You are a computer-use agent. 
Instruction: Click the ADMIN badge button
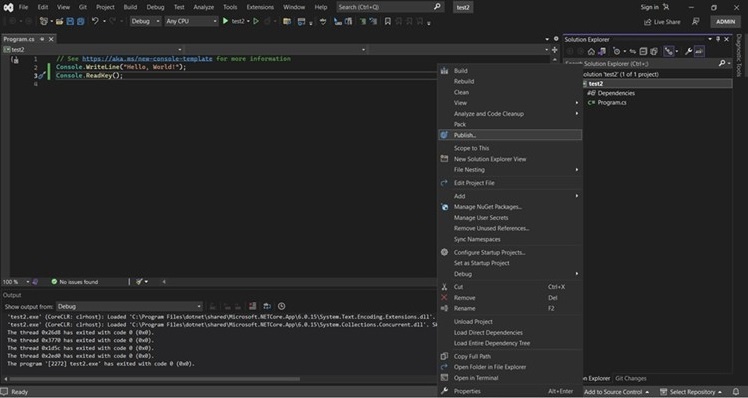coord(725,21)
